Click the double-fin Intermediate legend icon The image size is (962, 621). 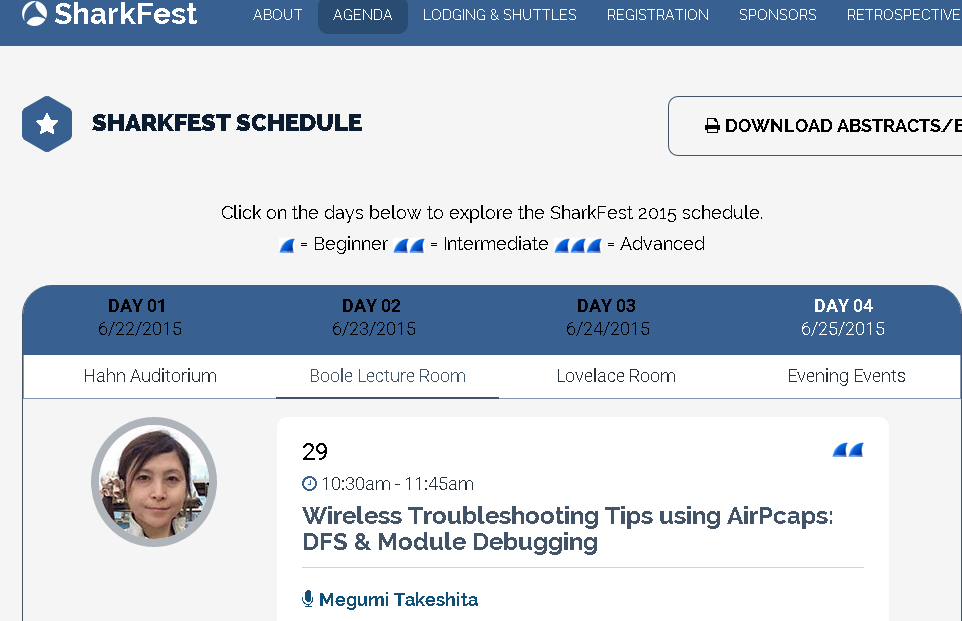tap(409, 245)
